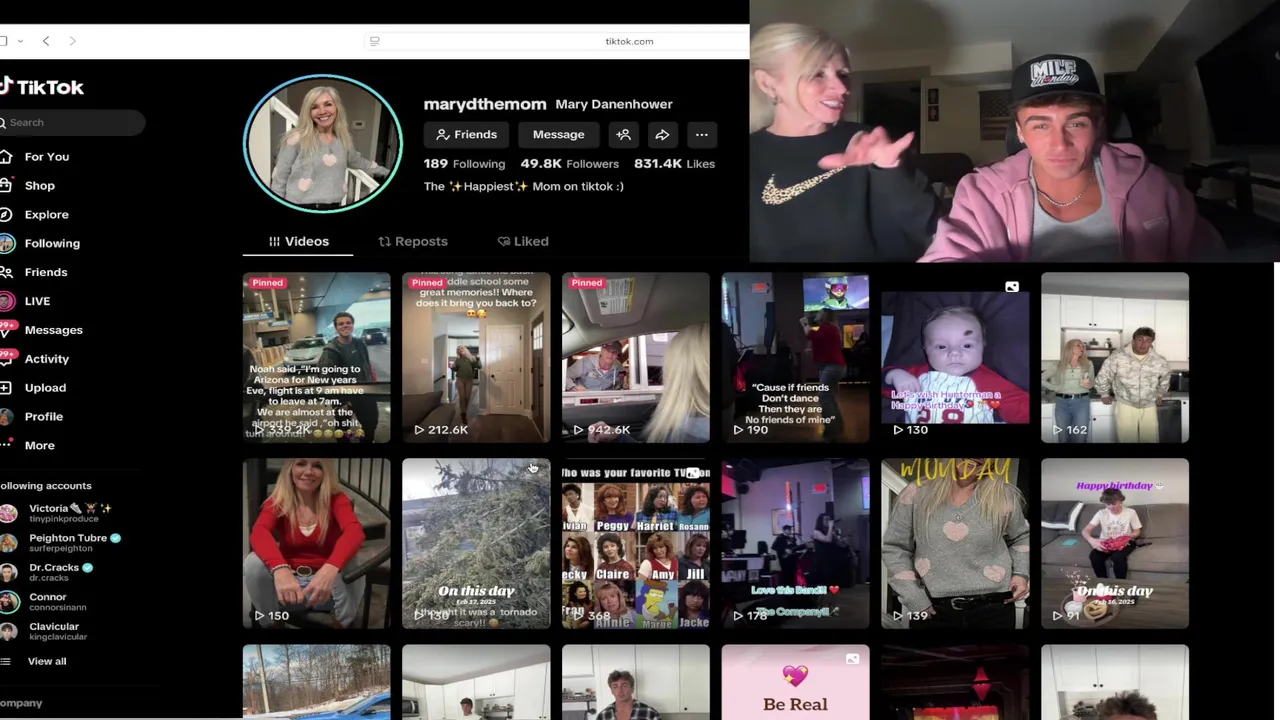Open Peighton Tubre account
The width and height of the screenshot is (1280, 720).
click(x=60, y=543)
